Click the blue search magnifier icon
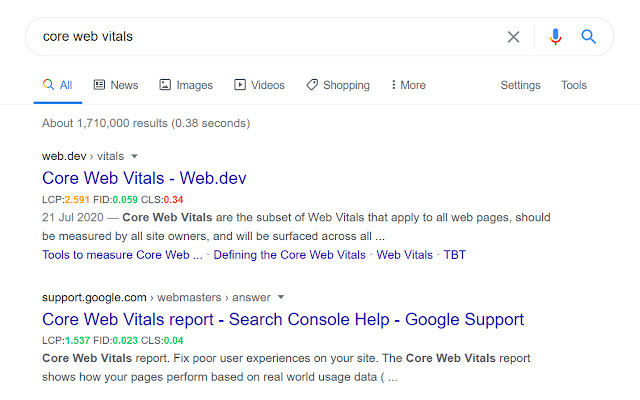The image size is (640, 400). [589, 37]
